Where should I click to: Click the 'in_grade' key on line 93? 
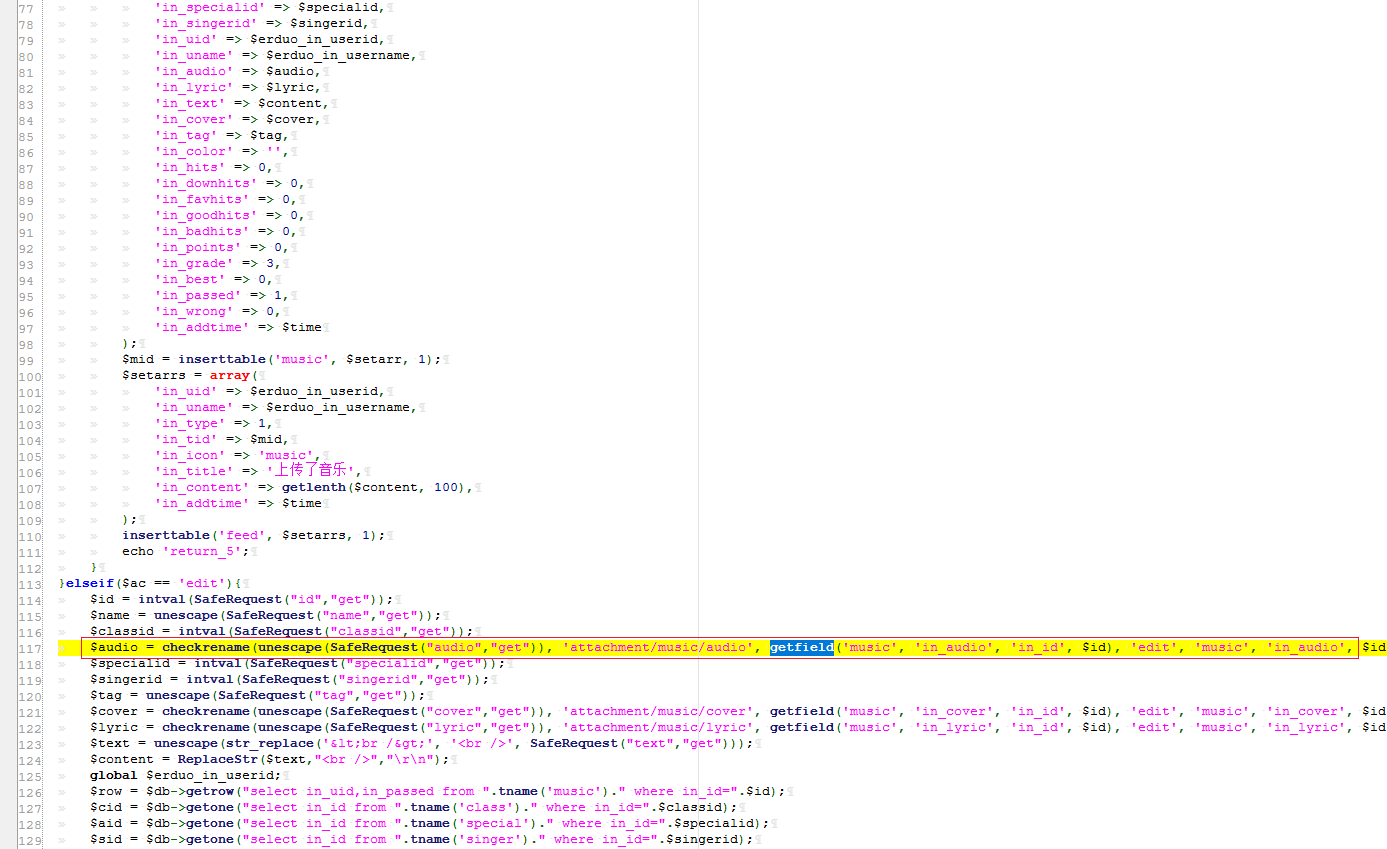[190, 263]
